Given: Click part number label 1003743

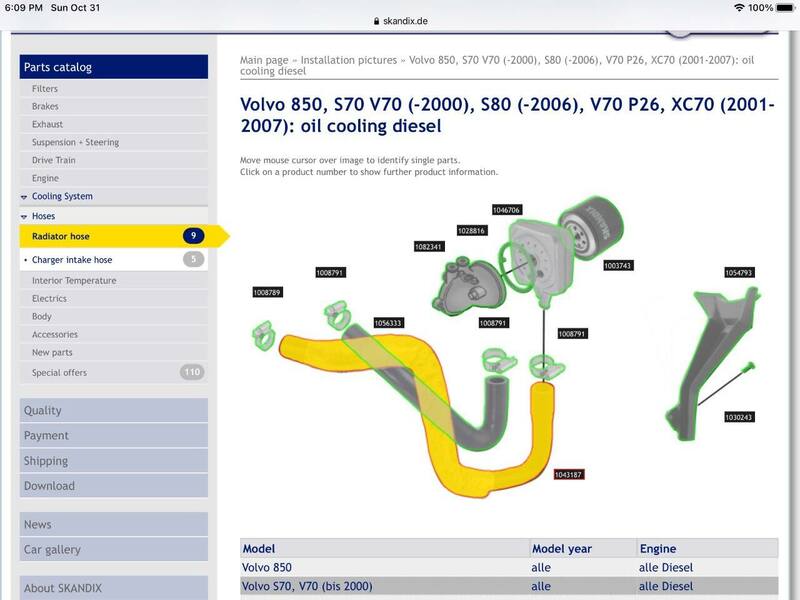Looking at the screenshot, I should 618,265.
